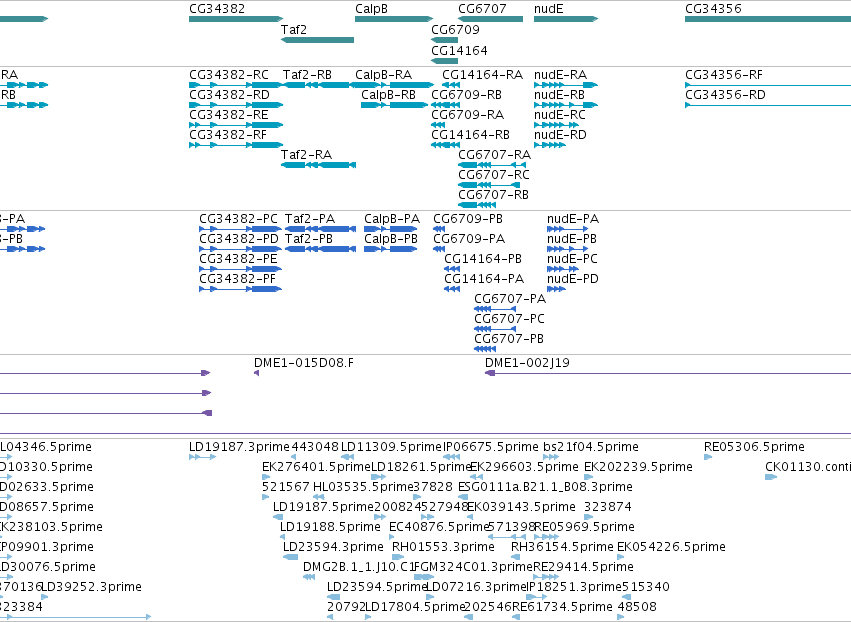The image size is (851, 622).
Task: Click the DME1-015D08.F clone label
Action: [x=303, y=363]
